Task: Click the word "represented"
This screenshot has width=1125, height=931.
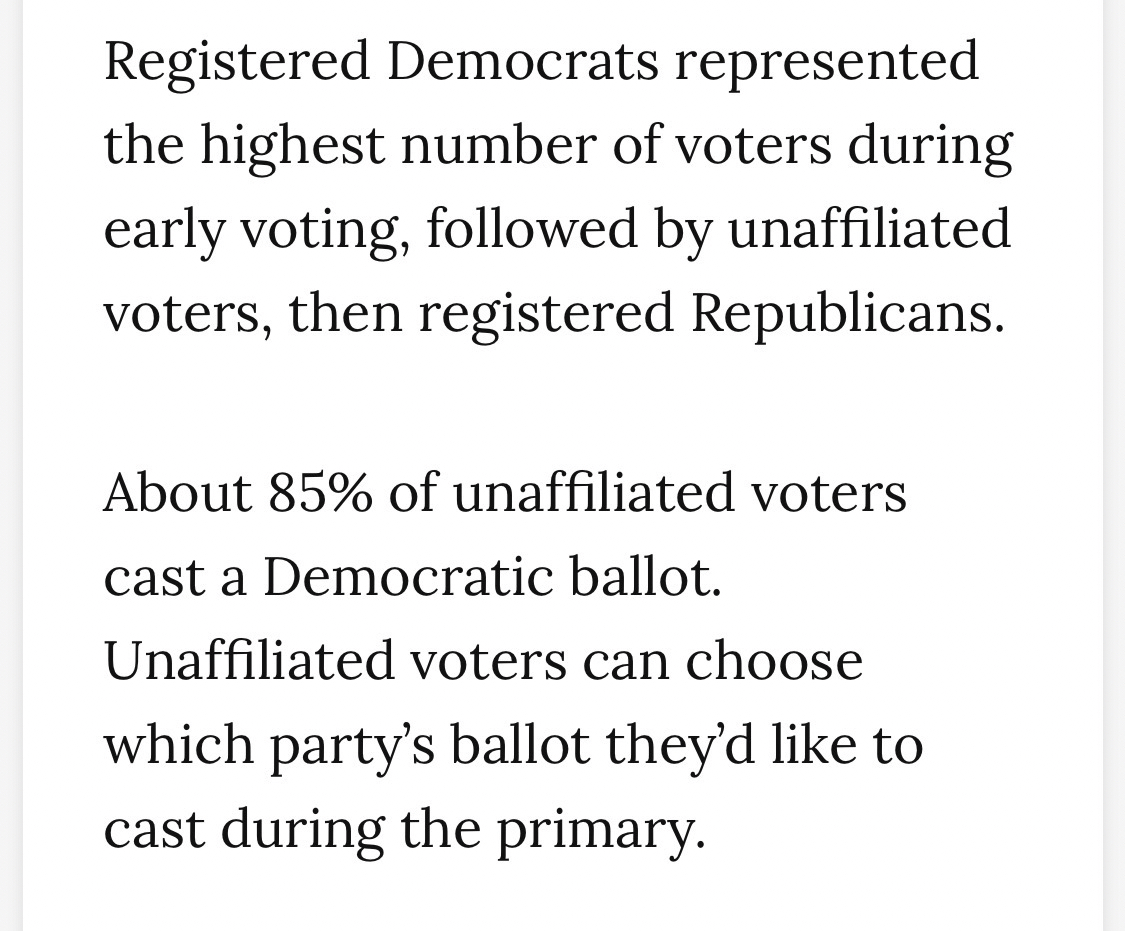Action: 826,60
